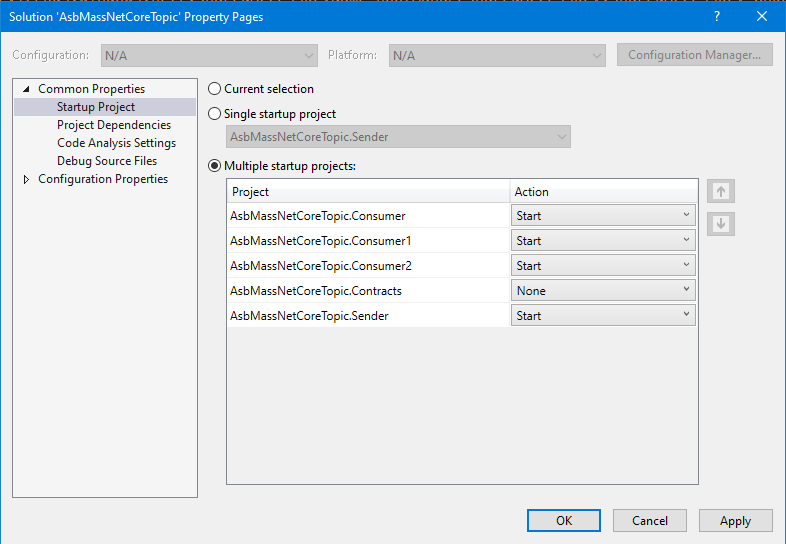Click the OK button
This screenshot has width=786, height=544.
tap(564, 520)
